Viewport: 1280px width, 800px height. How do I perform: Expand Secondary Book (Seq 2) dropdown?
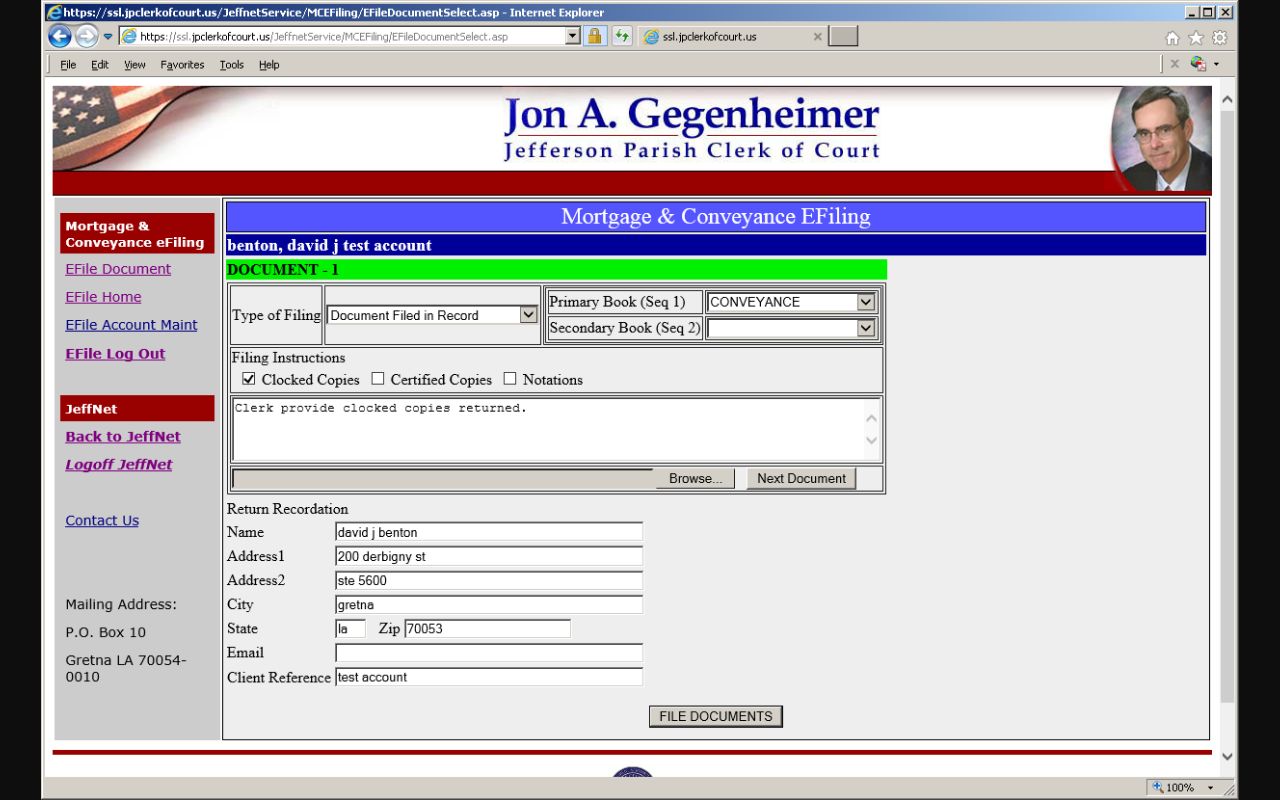click(866, 328)
